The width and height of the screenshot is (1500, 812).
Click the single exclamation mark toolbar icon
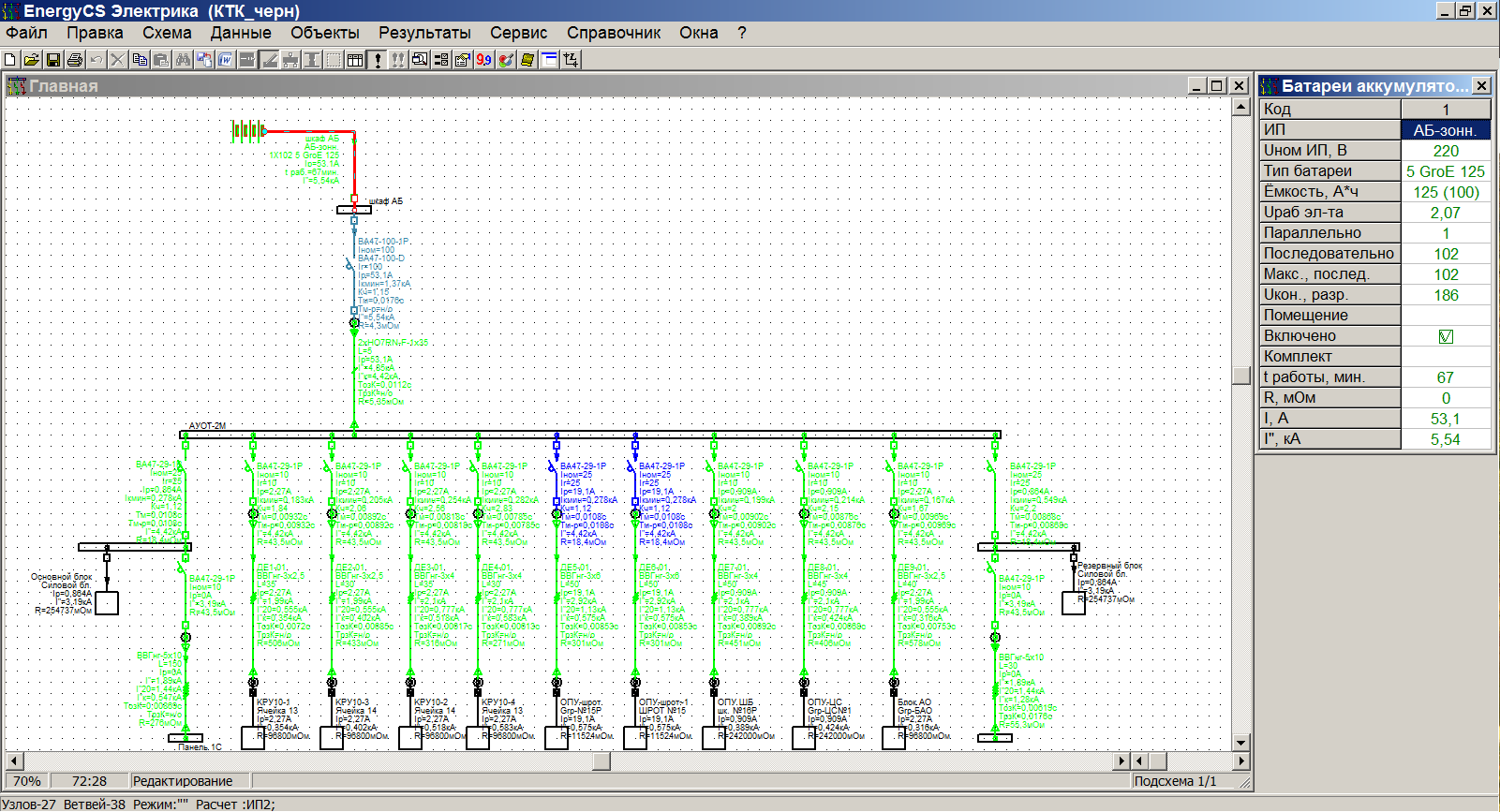pyautogui.click(x=378, y=60)
